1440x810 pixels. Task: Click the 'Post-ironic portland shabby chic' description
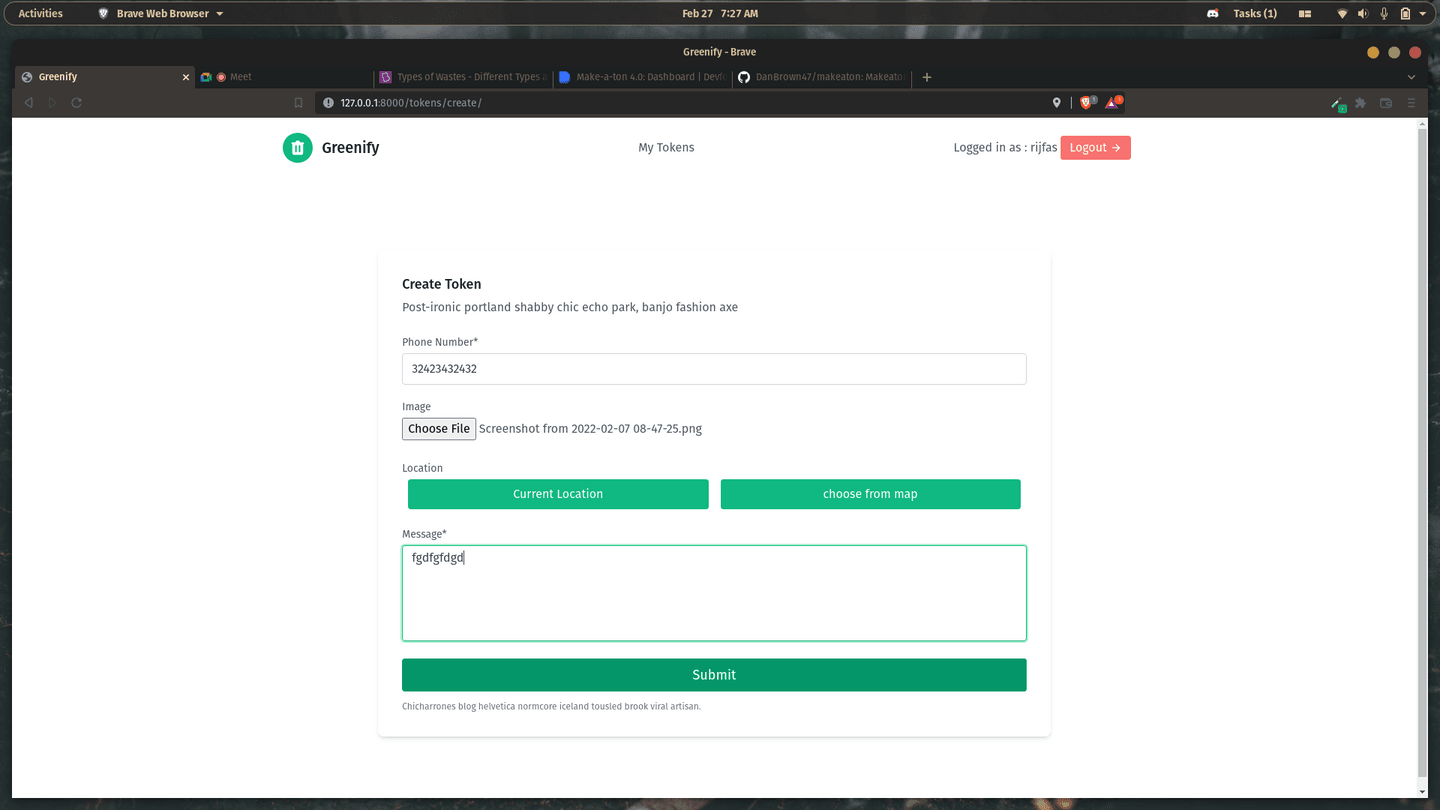[570, 307]
